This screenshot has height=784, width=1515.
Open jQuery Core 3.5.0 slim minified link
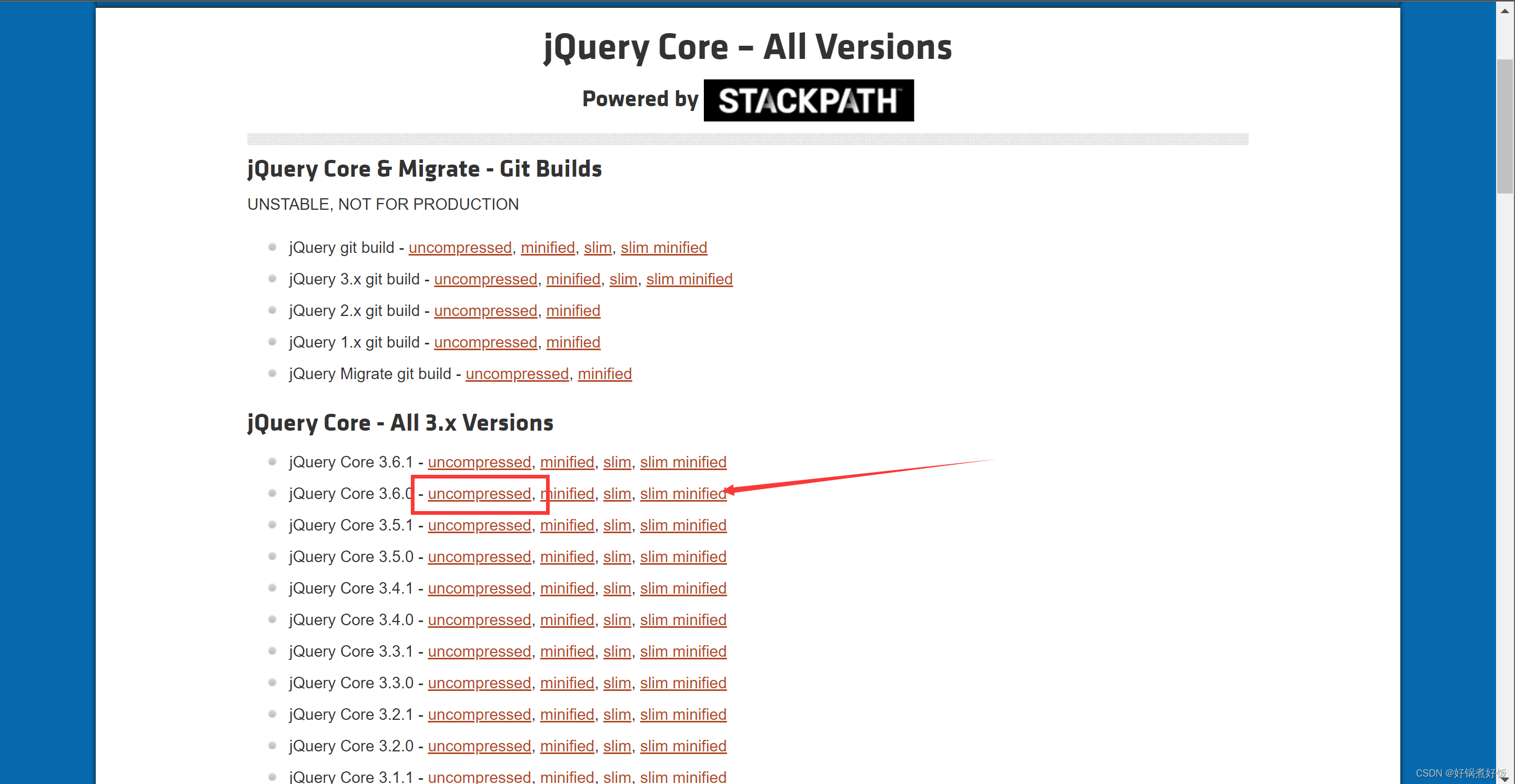[683, 556]
